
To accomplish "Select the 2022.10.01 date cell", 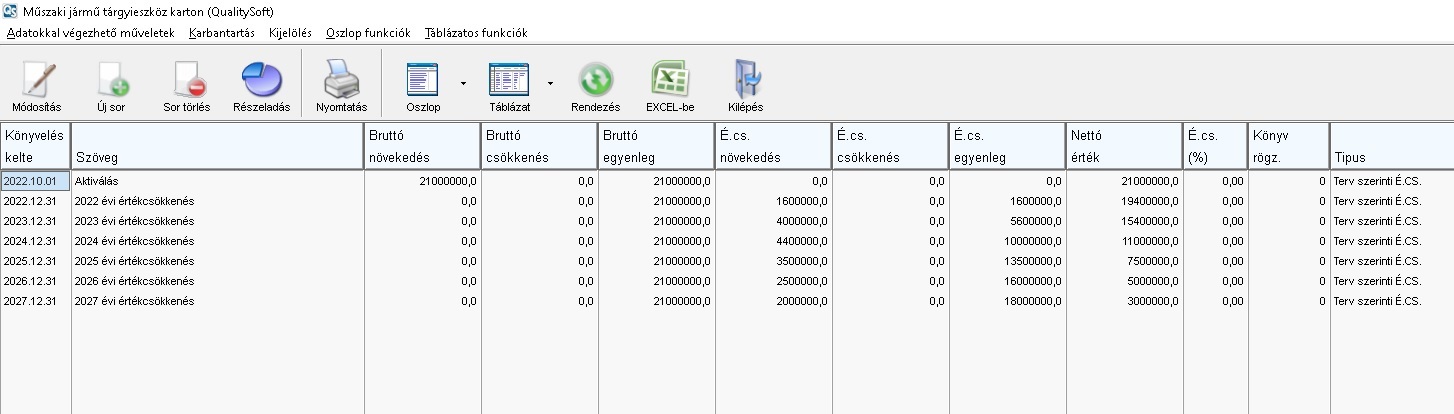I will pyautogui.click(x=35, y=181).
